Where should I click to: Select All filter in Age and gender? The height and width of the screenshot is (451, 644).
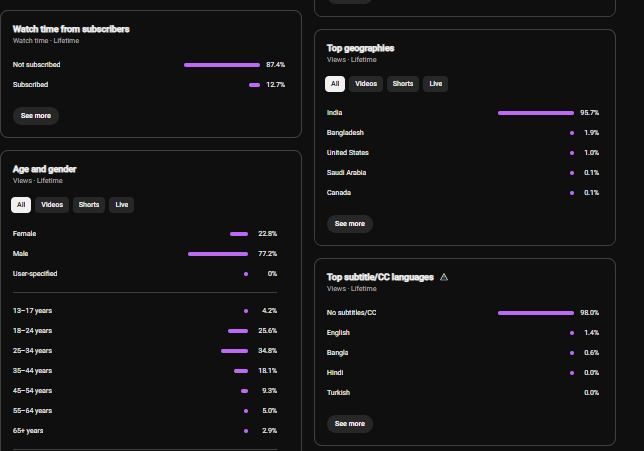[21, 205]
